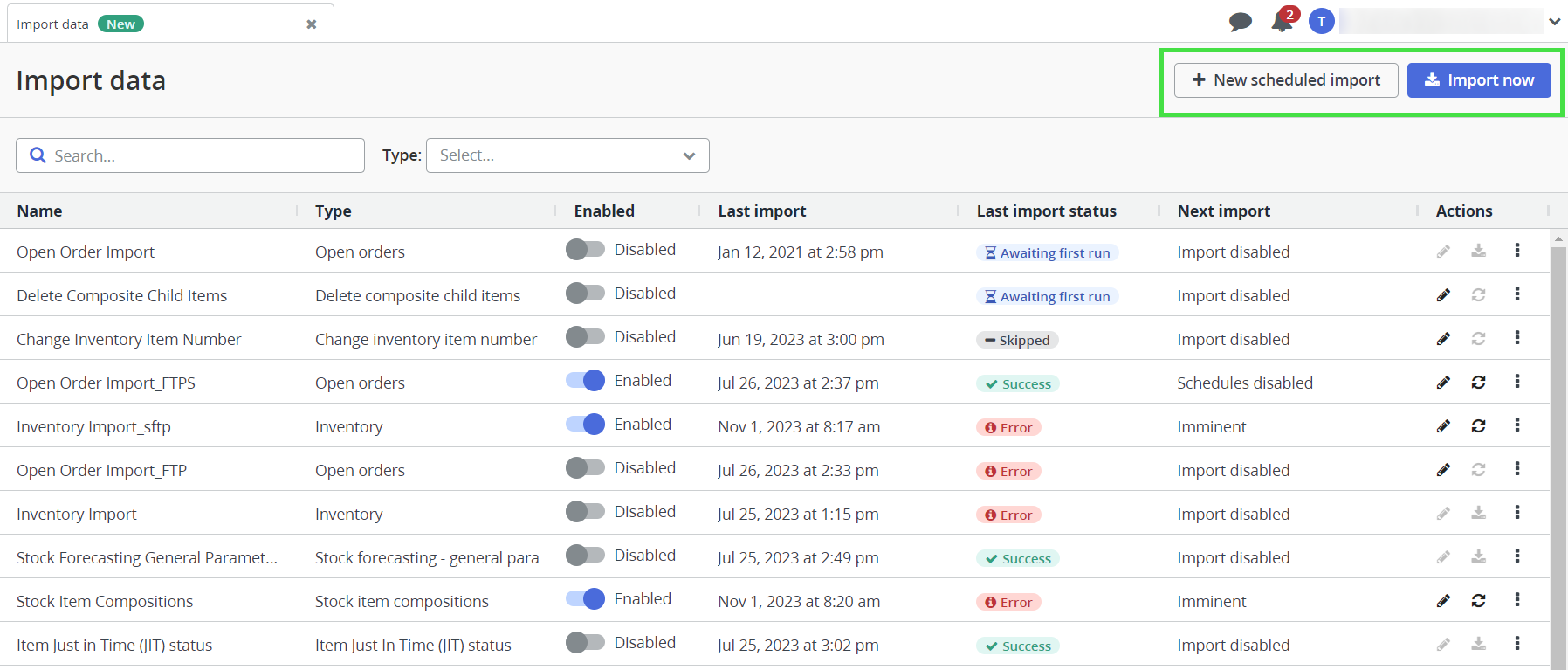1568x670 pixels.
Task: Sort by the Last import column header
Action: click(761, 211)
